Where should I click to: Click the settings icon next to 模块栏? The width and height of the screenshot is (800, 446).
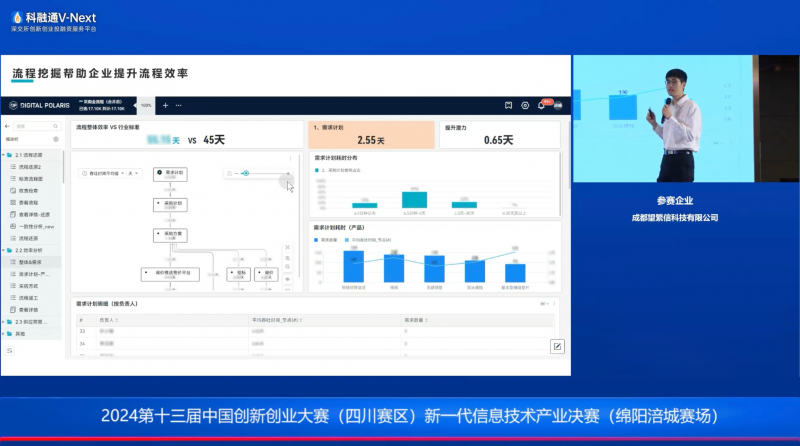[x=56, y=139]
